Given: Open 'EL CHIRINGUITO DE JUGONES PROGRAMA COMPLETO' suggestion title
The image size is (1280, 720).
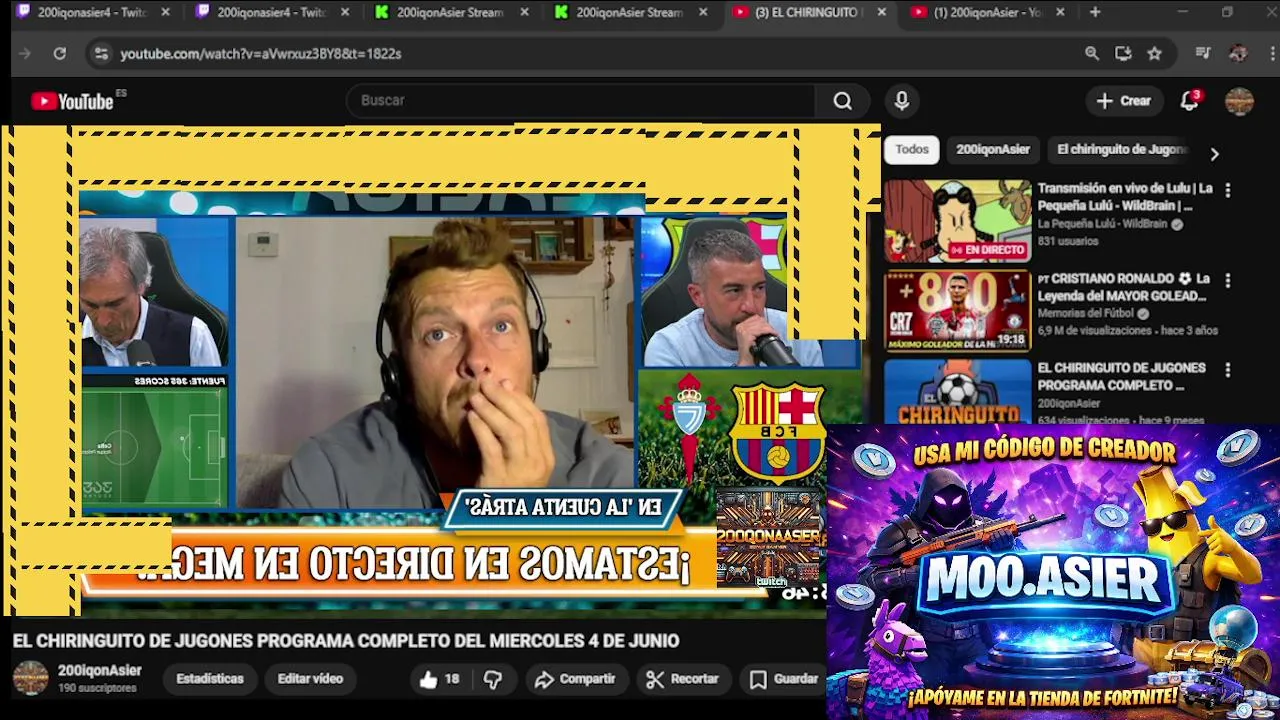Looking at the screenshot, I should coord(1121,377).
